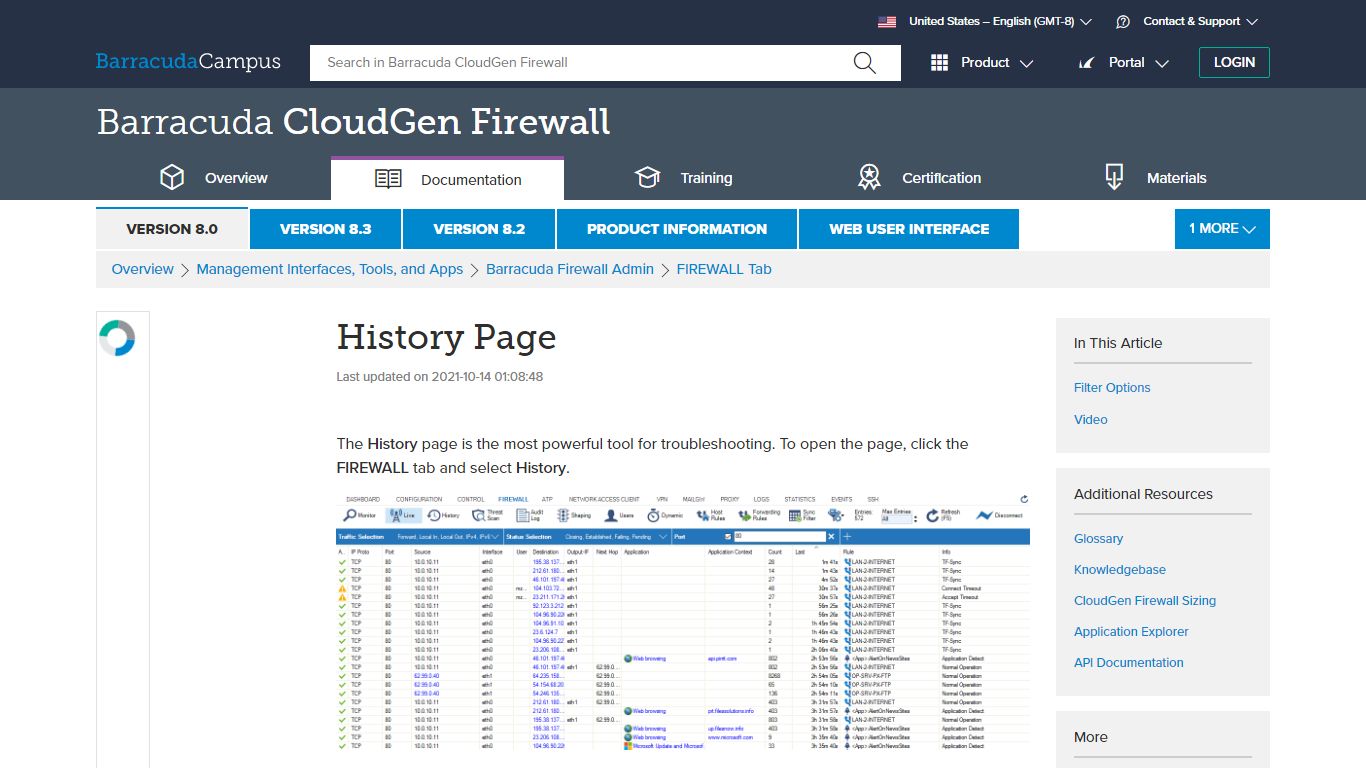Open the API Documentation link

(1128, 663)
